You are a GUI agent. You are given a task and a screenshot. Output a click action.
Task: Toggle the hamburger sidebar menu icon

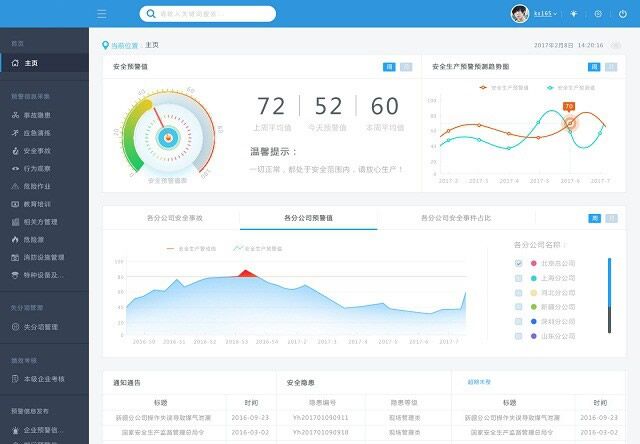102,14
